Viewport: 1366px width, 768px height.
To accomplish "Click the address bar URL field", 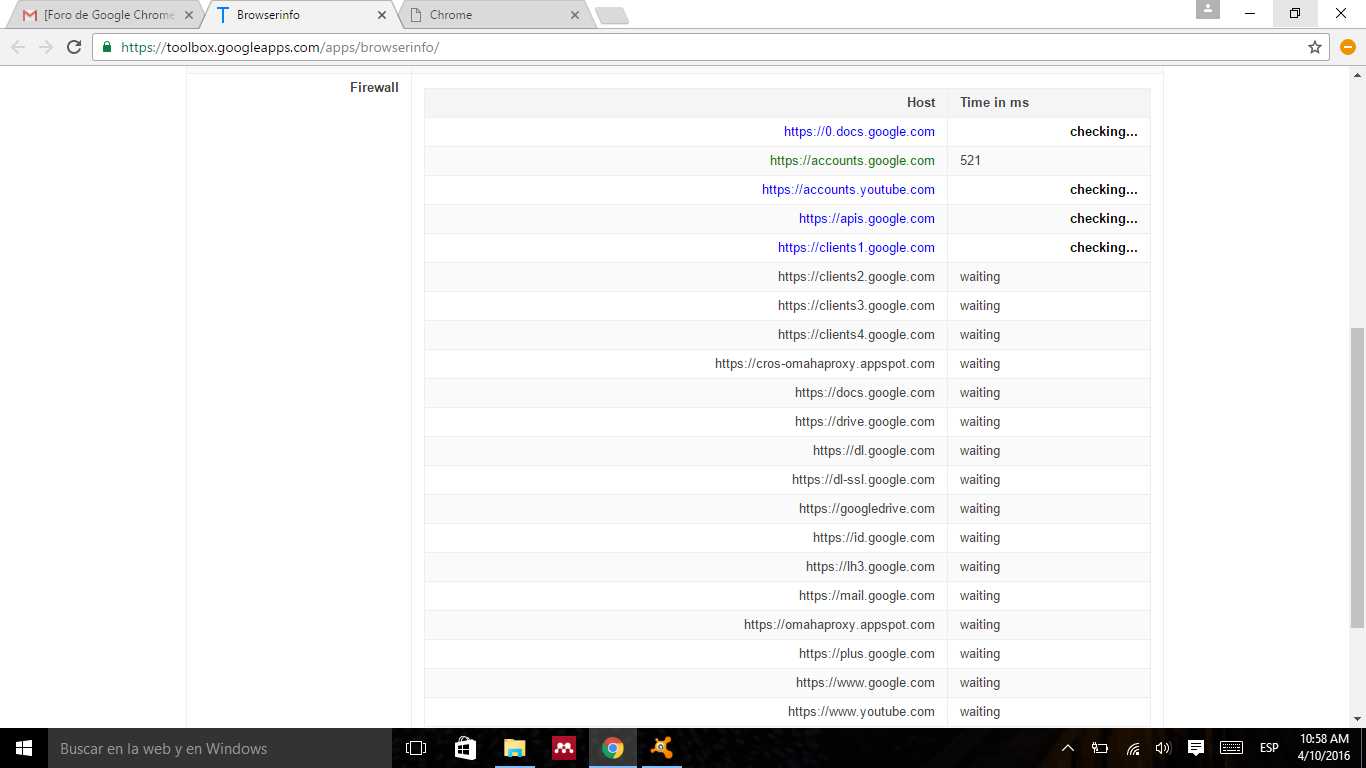I will tap(710, 47).
